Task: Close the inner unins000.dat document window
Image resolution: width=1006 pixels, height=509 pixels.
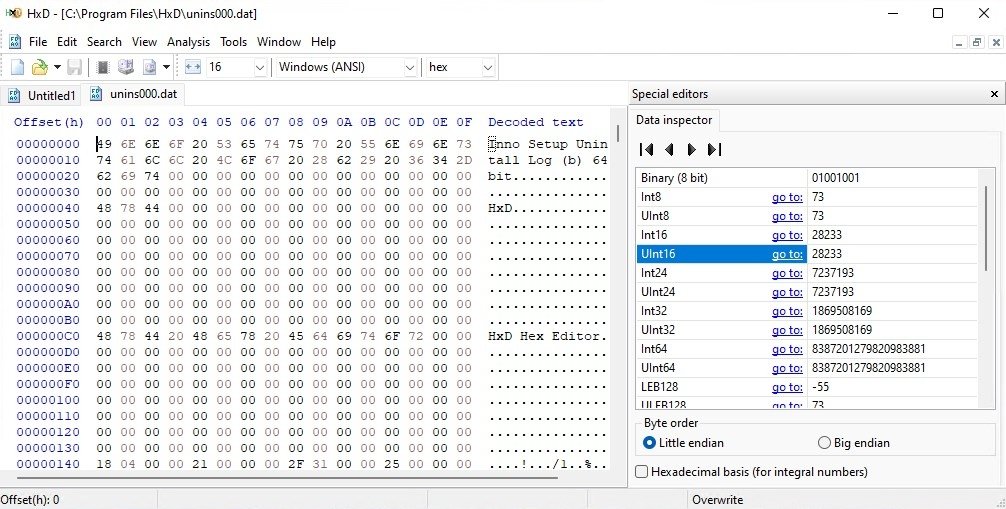Action: click(x=996, y=42)
